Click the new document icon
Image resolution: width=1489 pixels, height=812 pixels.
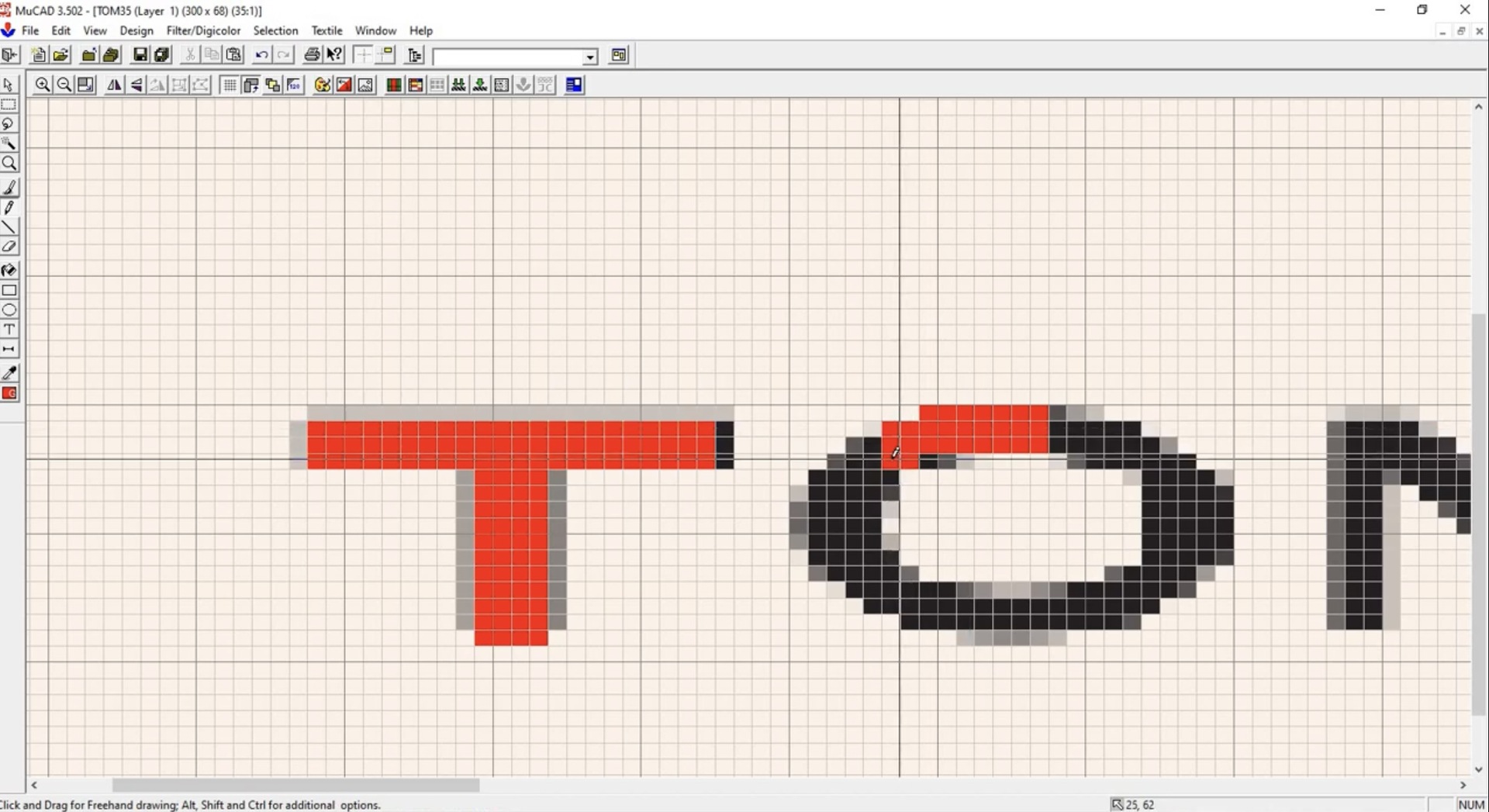[38, 55]
